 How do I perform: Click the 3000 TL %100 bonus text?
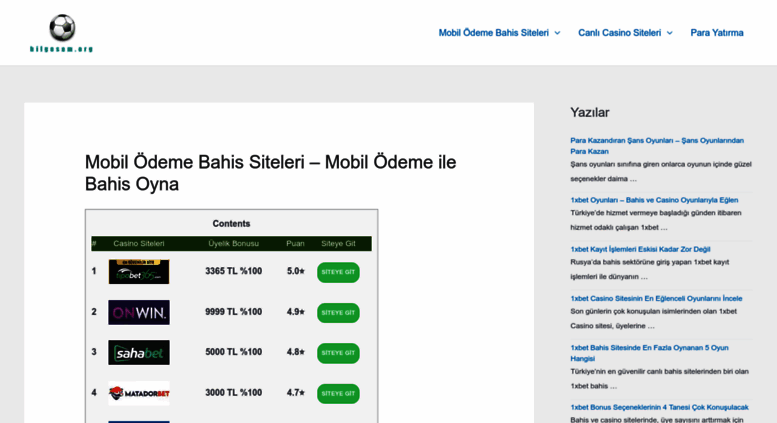[x=233, y=392]
